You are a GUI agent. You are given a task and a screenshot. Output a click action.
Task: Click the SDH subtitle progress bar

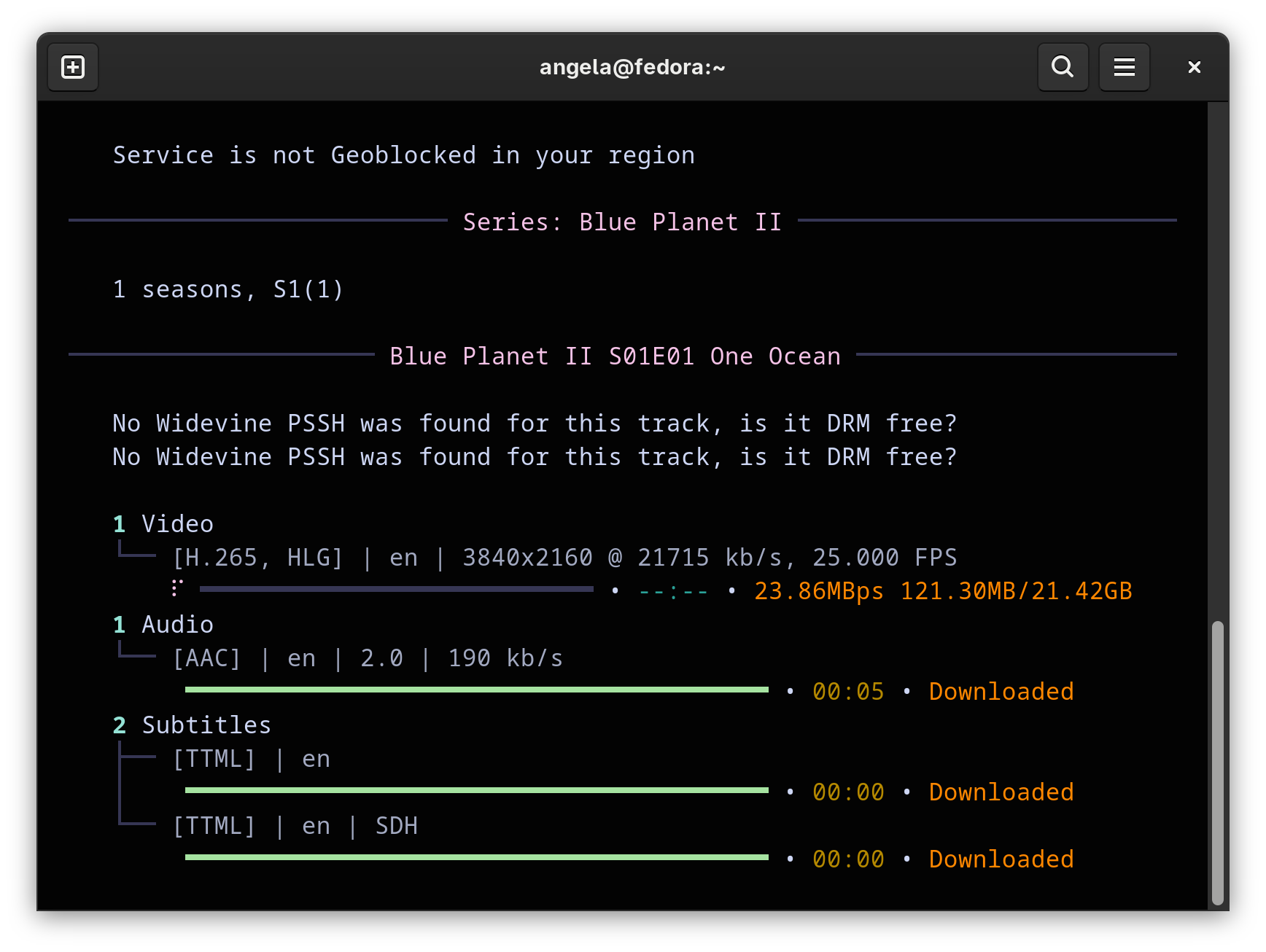[476, 857]
